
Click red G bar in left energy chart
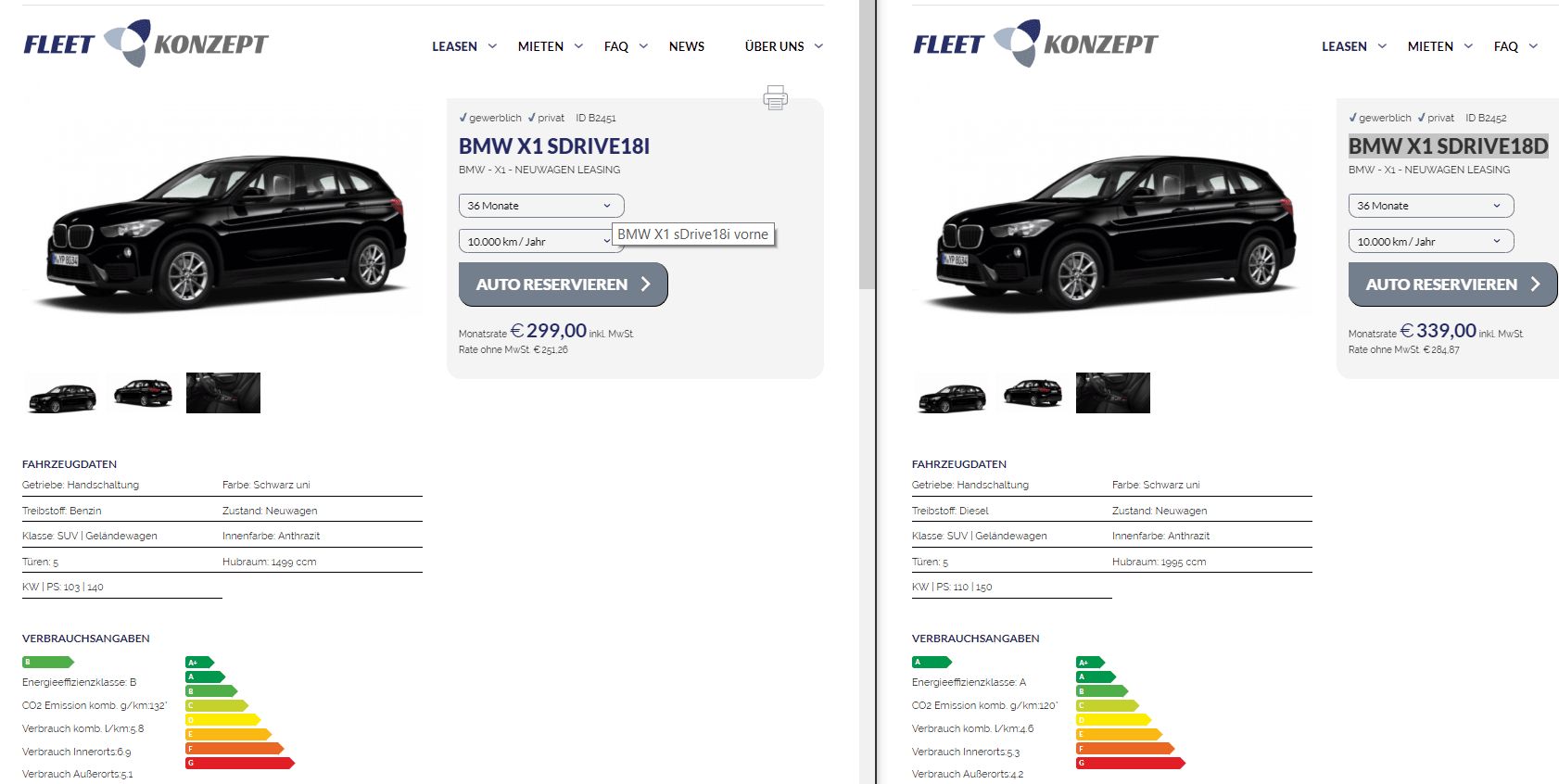[x=240, y=764]
